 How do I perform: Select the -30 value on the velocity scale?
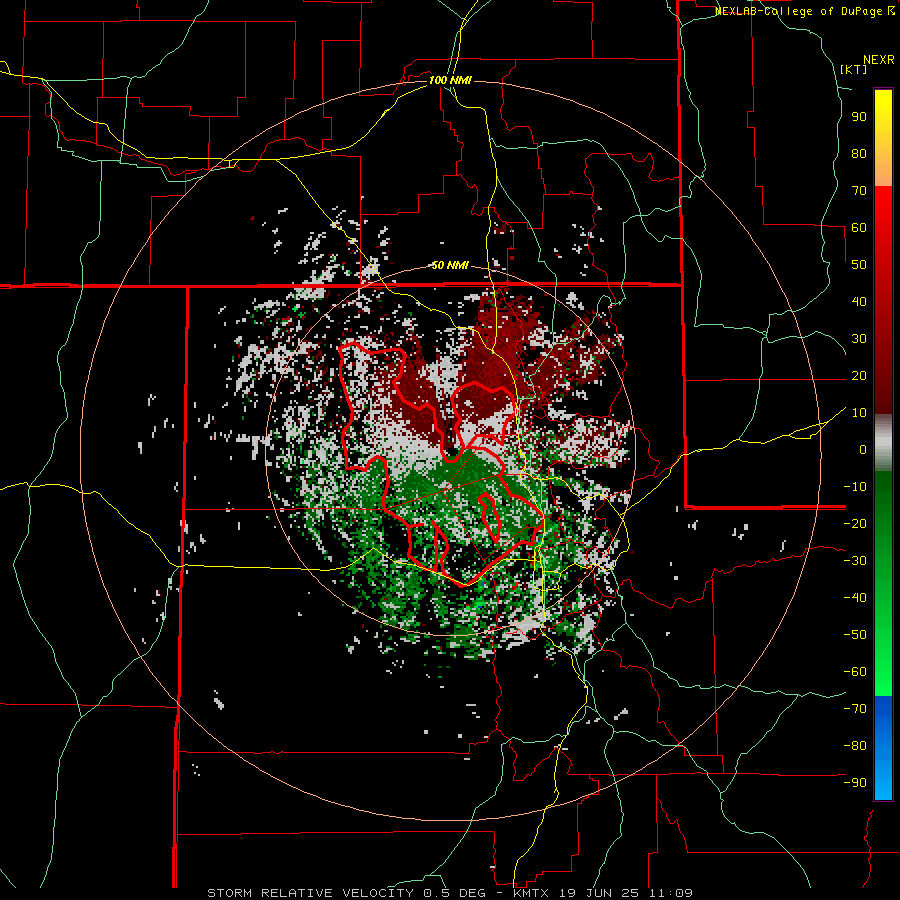pos(855,561)
